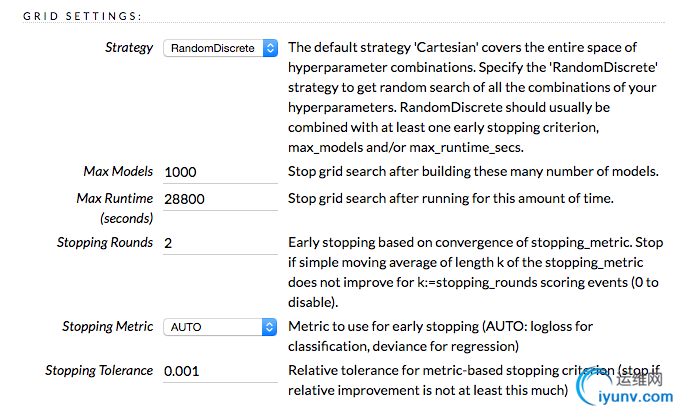The height and width of the screenshot is (413, 679).
Task: Click the blue arrows on the Stopping Metric selector
Action: click(x=269, y=327)
